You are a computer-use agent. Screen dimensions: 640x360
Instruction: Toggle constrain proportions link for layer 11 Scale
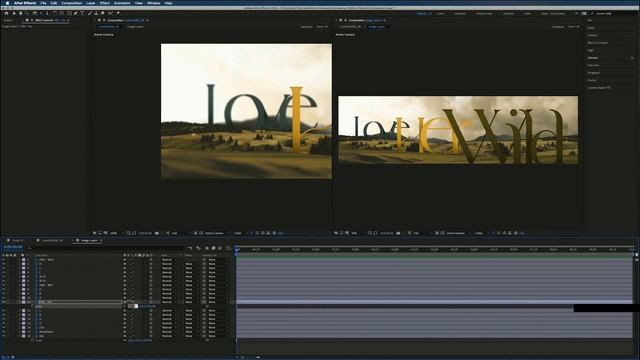pyautogui.click(x=126, y=306)
